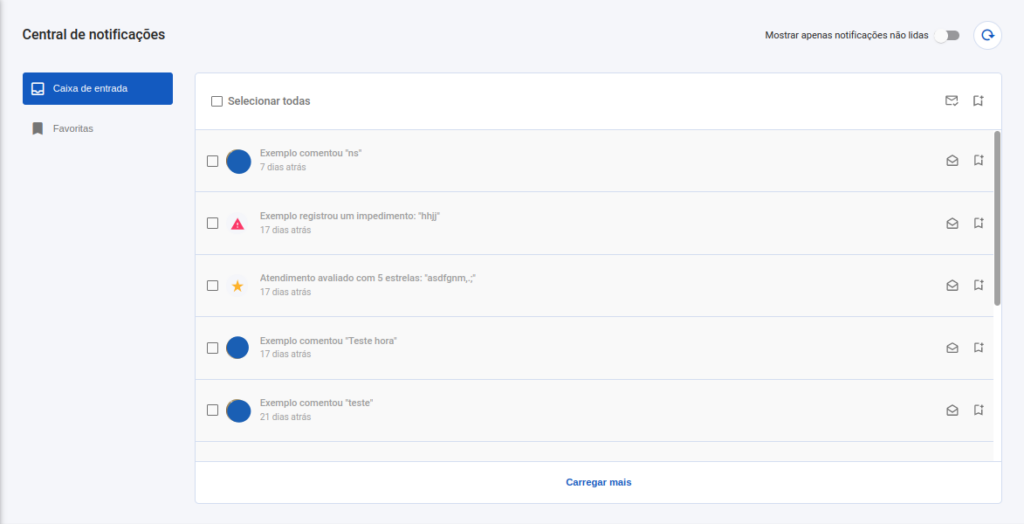The width and height of the screenshot is (1024, 524).
Task: Click the Carregar mais link
Action: (x=598, y=482)
